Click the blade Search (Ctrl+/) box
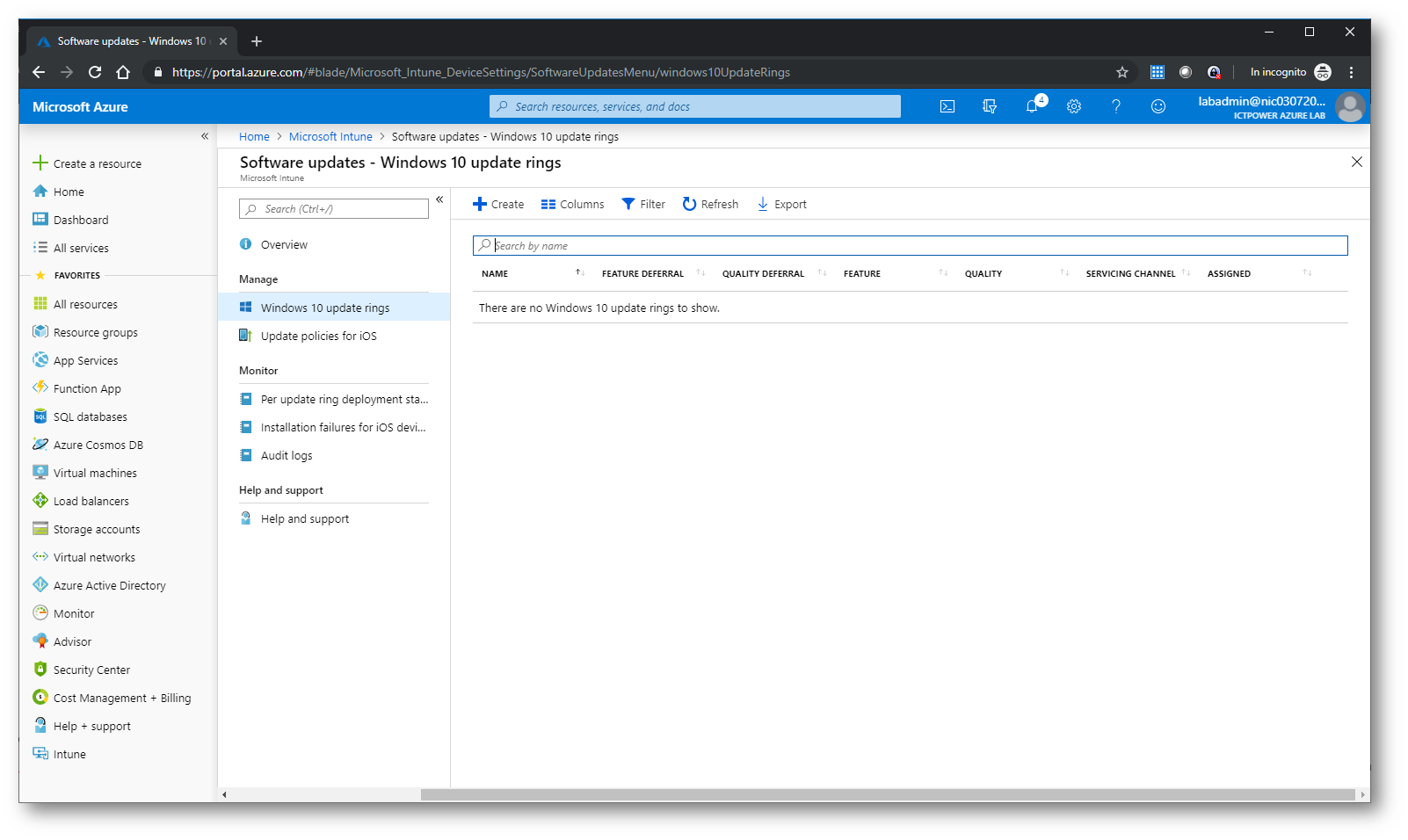 pos(334,208)
